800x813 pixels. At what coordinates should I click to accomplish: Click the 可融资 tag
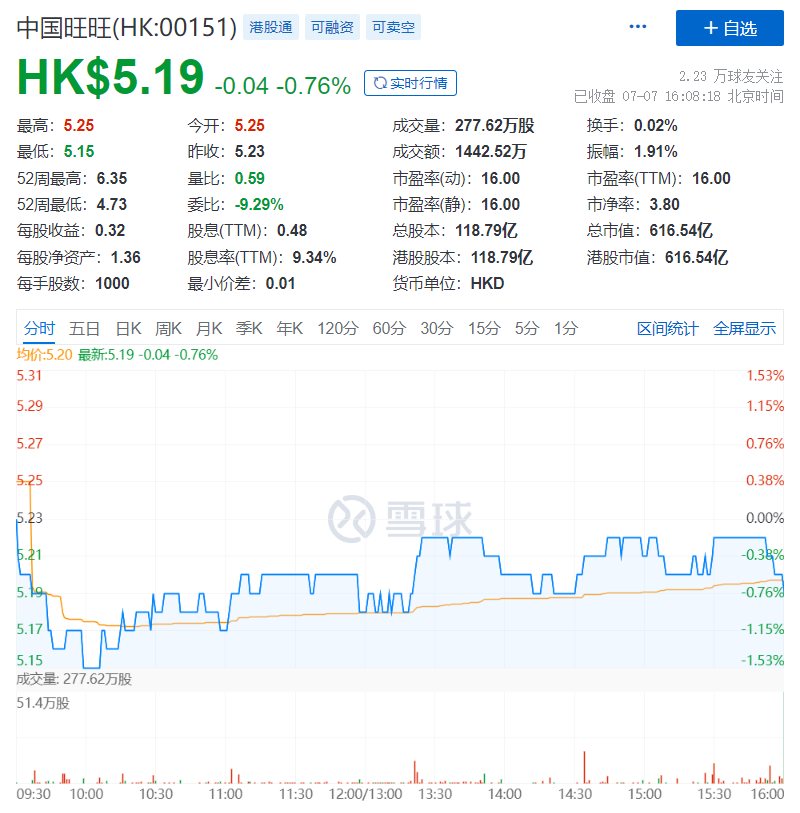tap(332, 27)
